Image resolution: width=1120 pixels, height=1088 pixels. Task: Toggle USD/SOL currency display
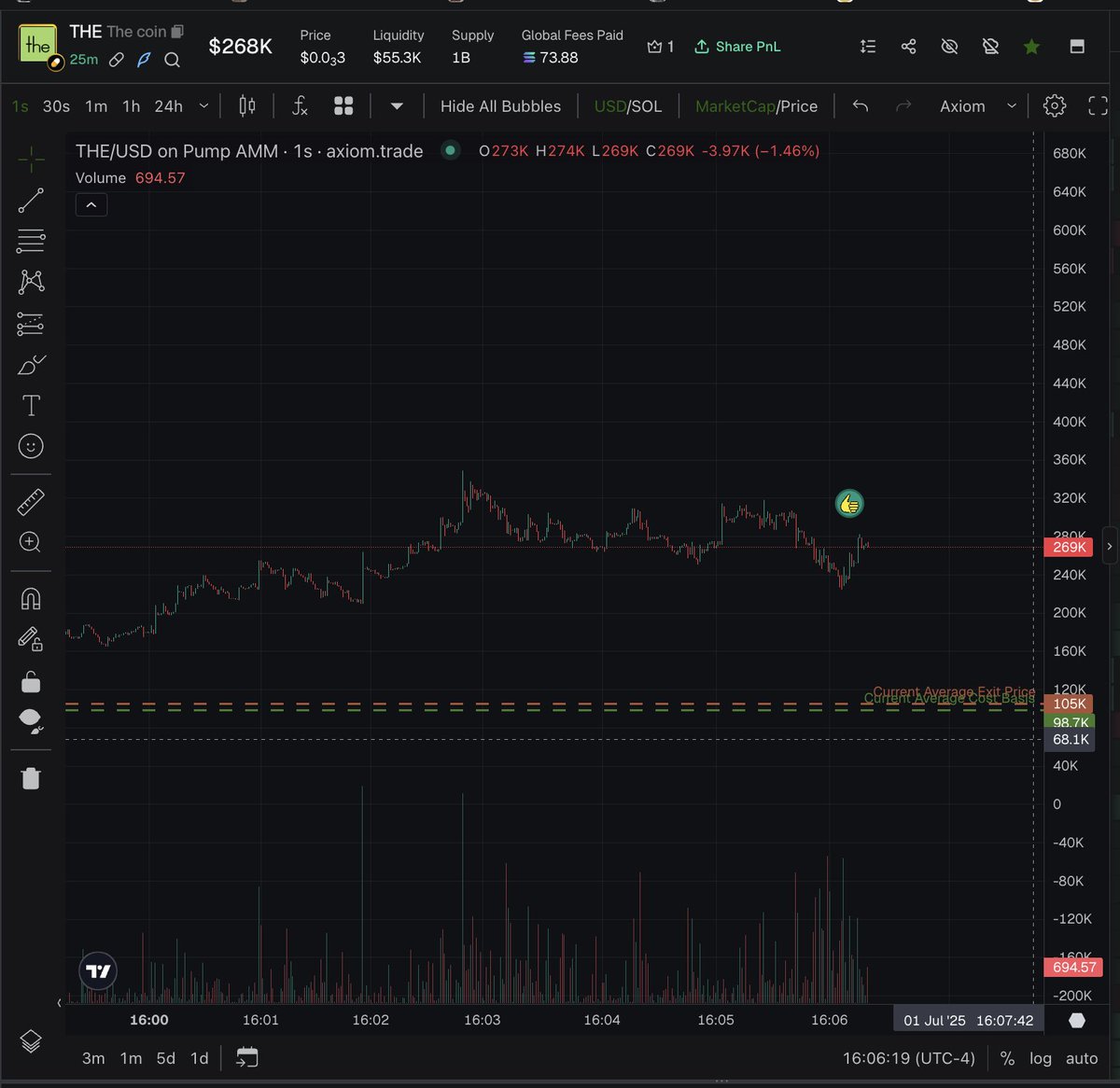[627, 106]
